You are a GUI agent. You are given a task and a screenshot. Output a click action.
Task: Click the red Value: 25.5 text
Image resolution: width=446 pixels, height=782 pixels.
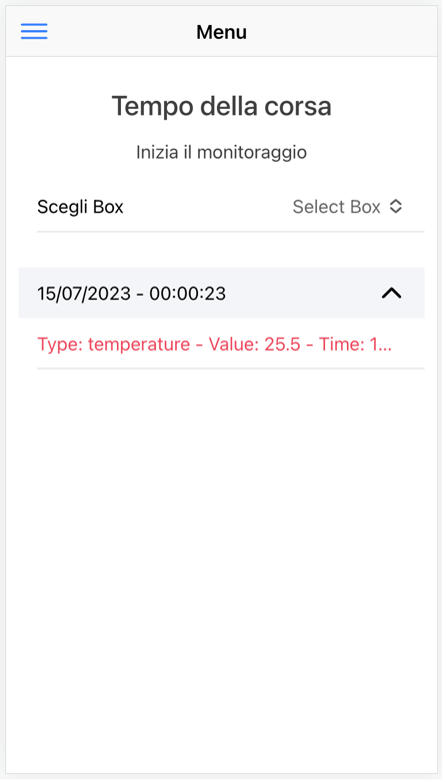tap(254, 344)
